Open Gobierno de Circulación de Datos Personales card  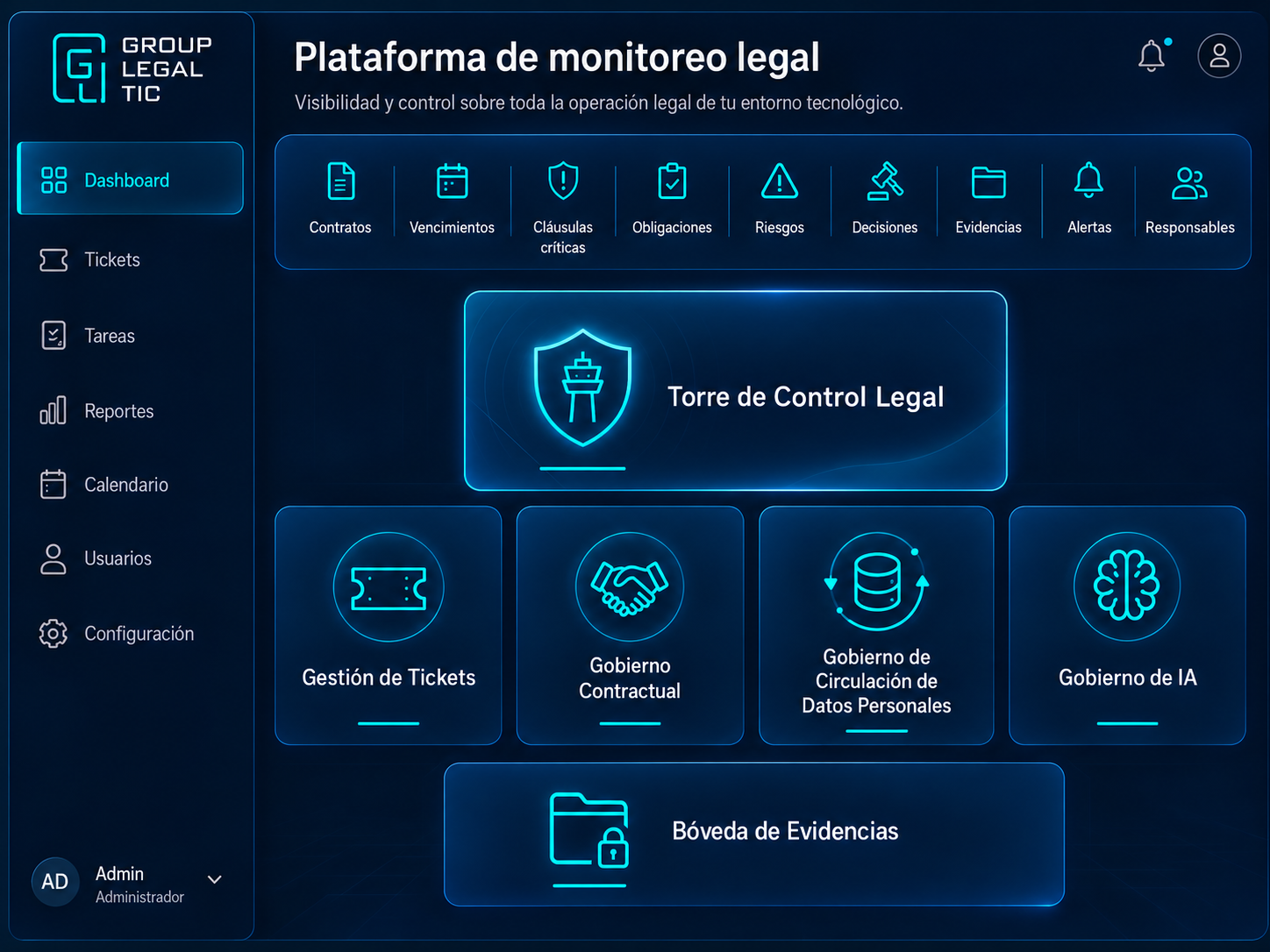pyautogui.click(x=876, y=626)
